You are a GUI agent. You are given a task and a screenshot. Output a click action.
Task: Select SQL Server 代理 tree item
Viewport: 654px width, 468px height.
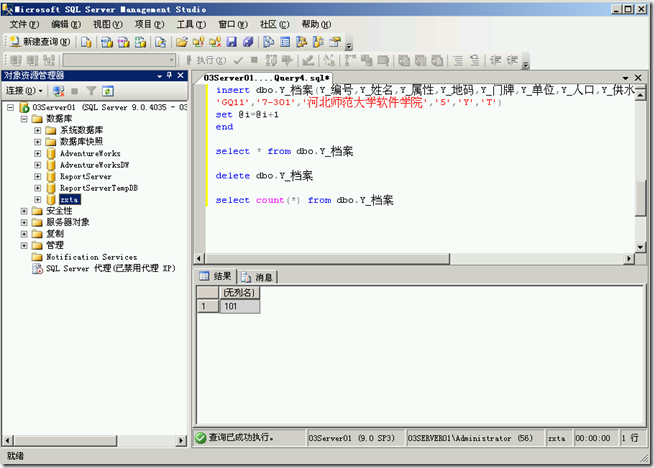(x=111, y=268)
